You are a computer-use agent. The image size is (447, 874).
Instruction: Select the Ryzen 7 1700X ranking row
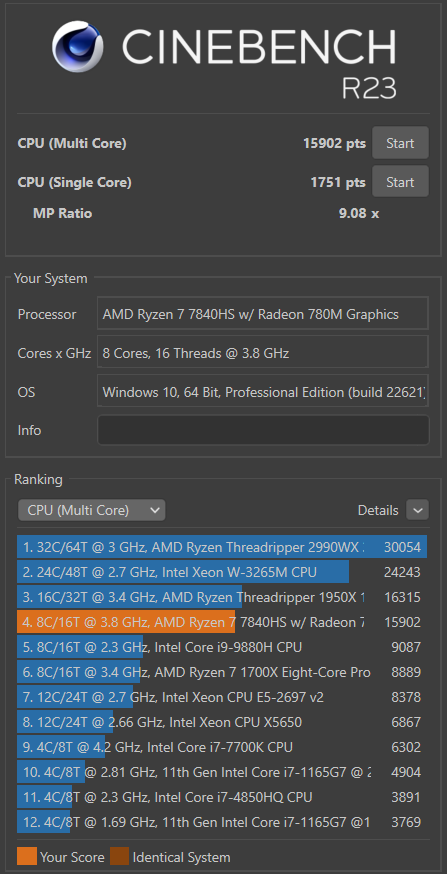pos(222,672)
